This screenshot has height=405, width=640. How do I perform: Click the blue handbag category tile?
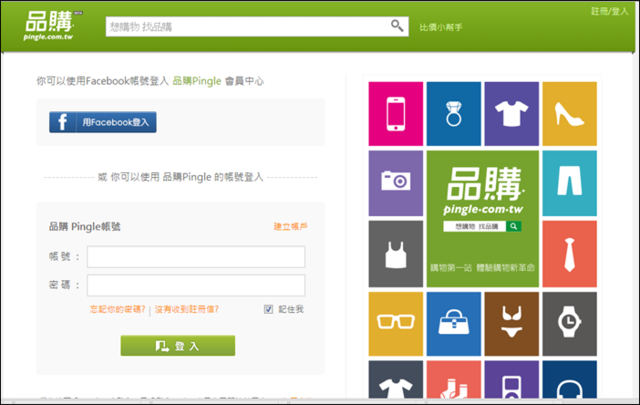point(453,324)
